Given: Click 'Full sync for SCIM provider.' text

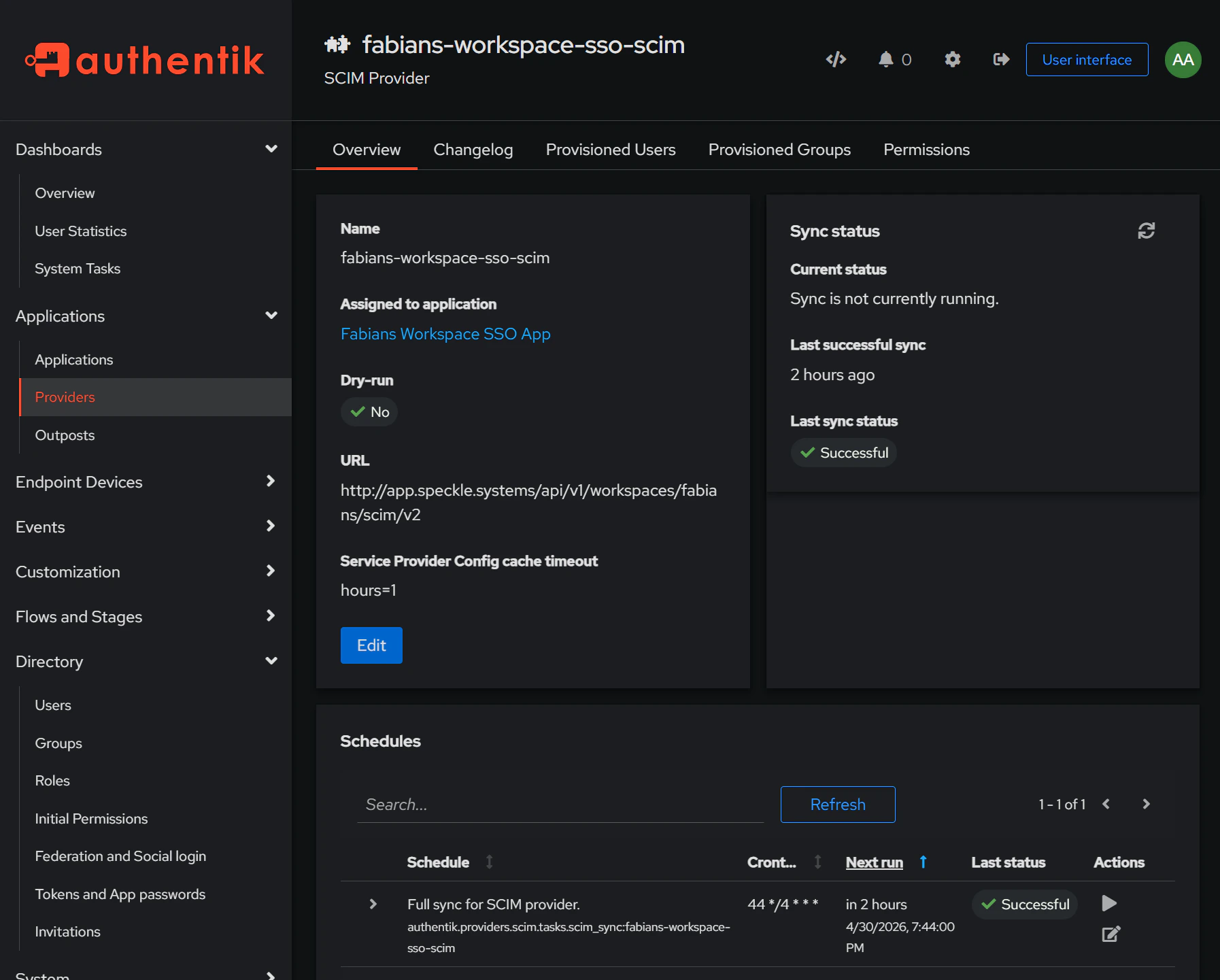Looking at the screenshot, I should pyautogui.click(x=494, y=905).
